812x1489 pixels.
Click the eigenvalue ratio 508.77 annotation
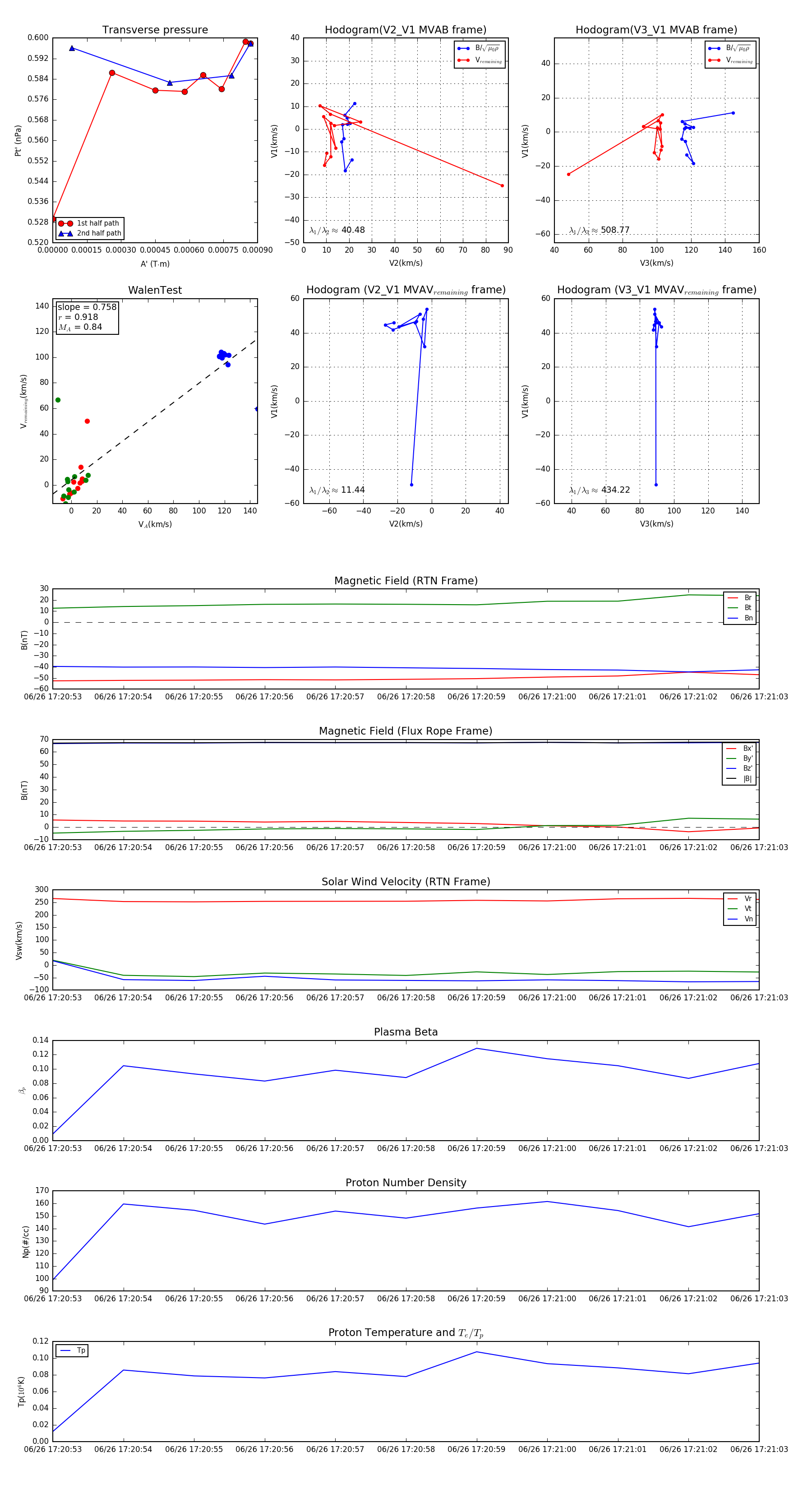(x=600, y=230)
